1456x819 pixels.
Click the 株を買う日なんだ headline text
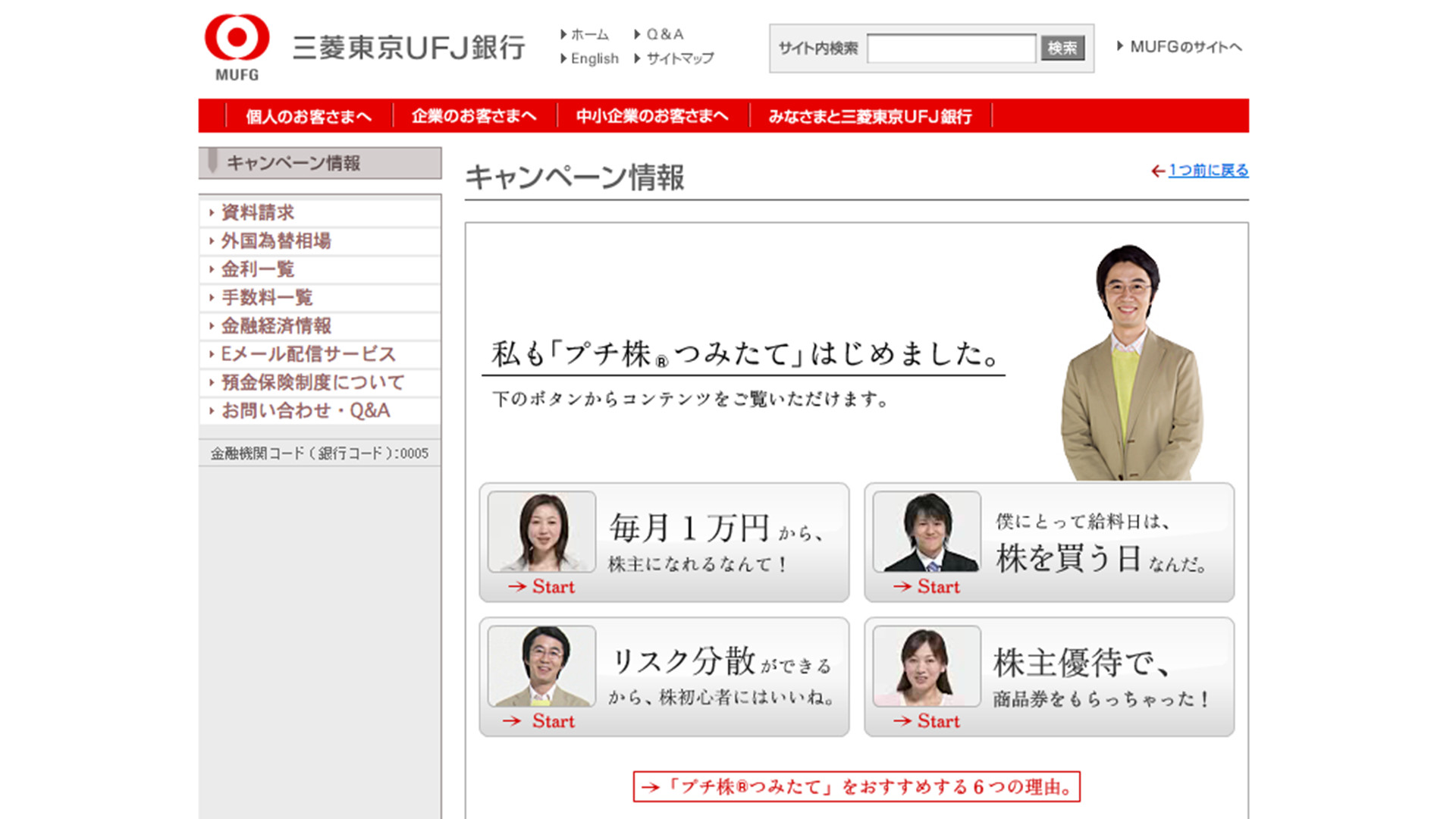(1101, 559)
